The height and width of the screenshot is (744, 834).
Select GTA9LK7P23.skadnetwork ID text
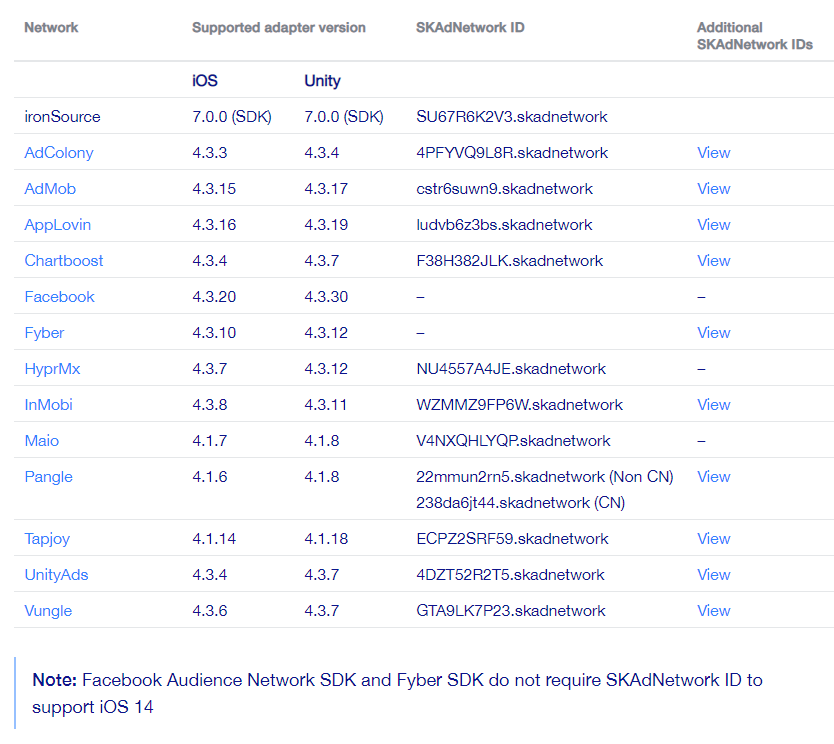511,611
